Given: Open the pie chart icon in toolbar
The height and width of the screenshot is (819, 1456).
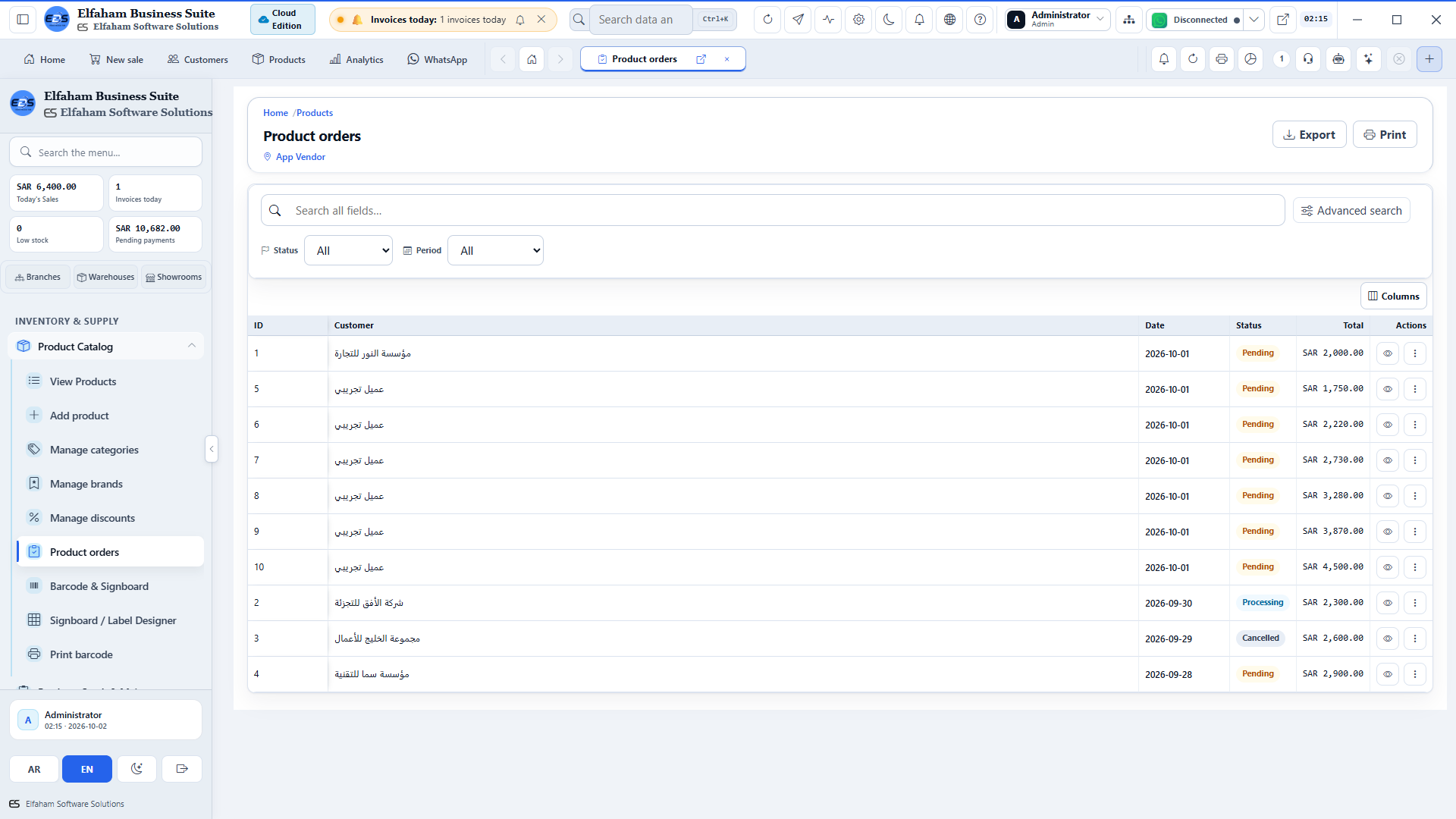Looking at the screenshot, I should [x=1250, y=59].
